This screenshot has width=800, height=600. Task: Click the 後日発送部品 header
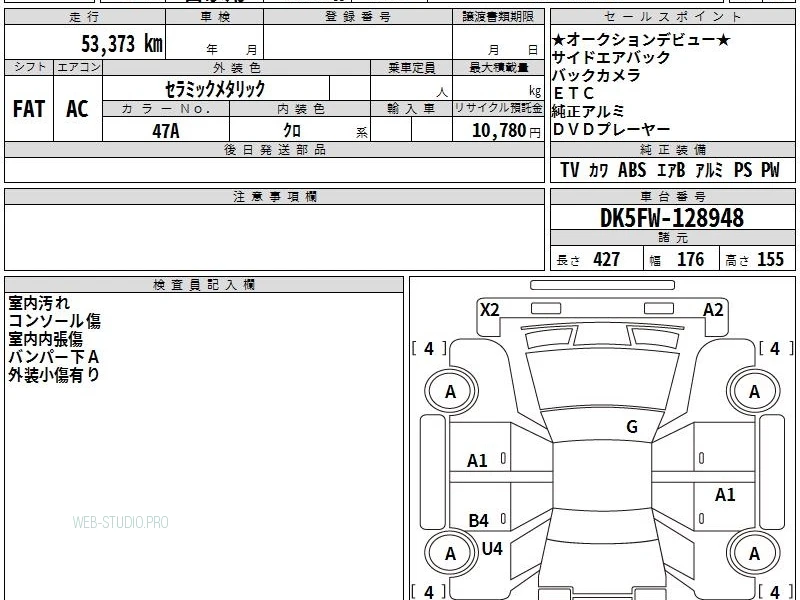(x=274, y=149)
